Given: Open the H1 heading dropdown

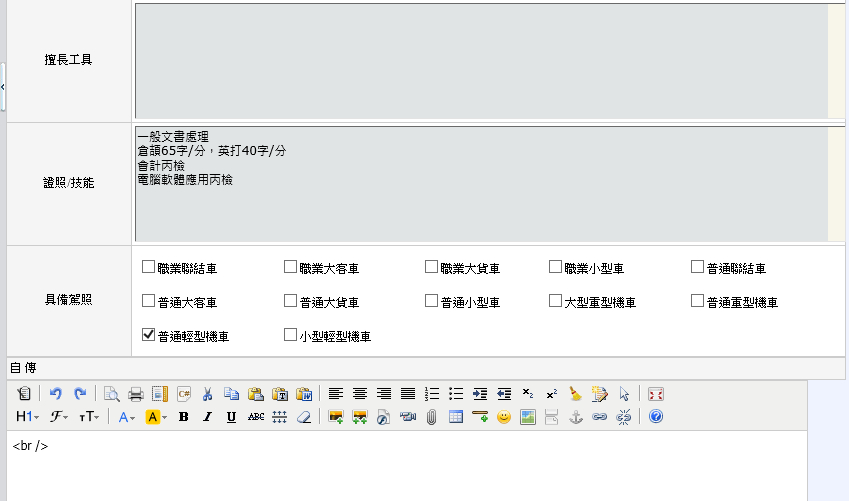Looking at the screenshot, I should pos(27,417).
